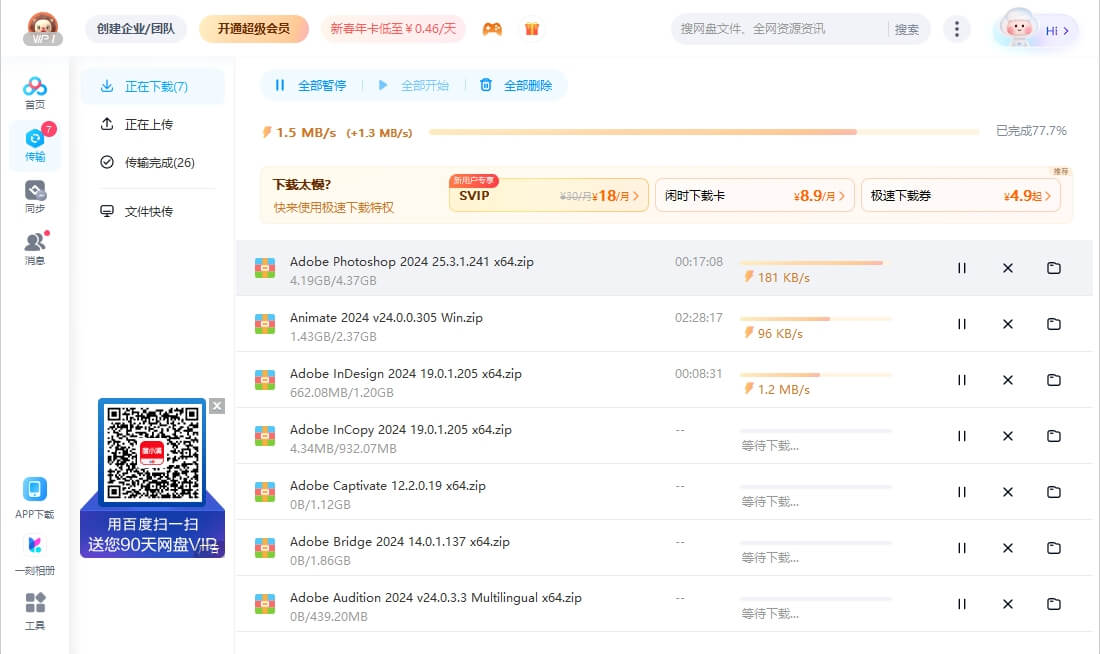This screenshot has height=654, width=1100.
Task: Click the 搜索 search button
Action: (906, 29)
